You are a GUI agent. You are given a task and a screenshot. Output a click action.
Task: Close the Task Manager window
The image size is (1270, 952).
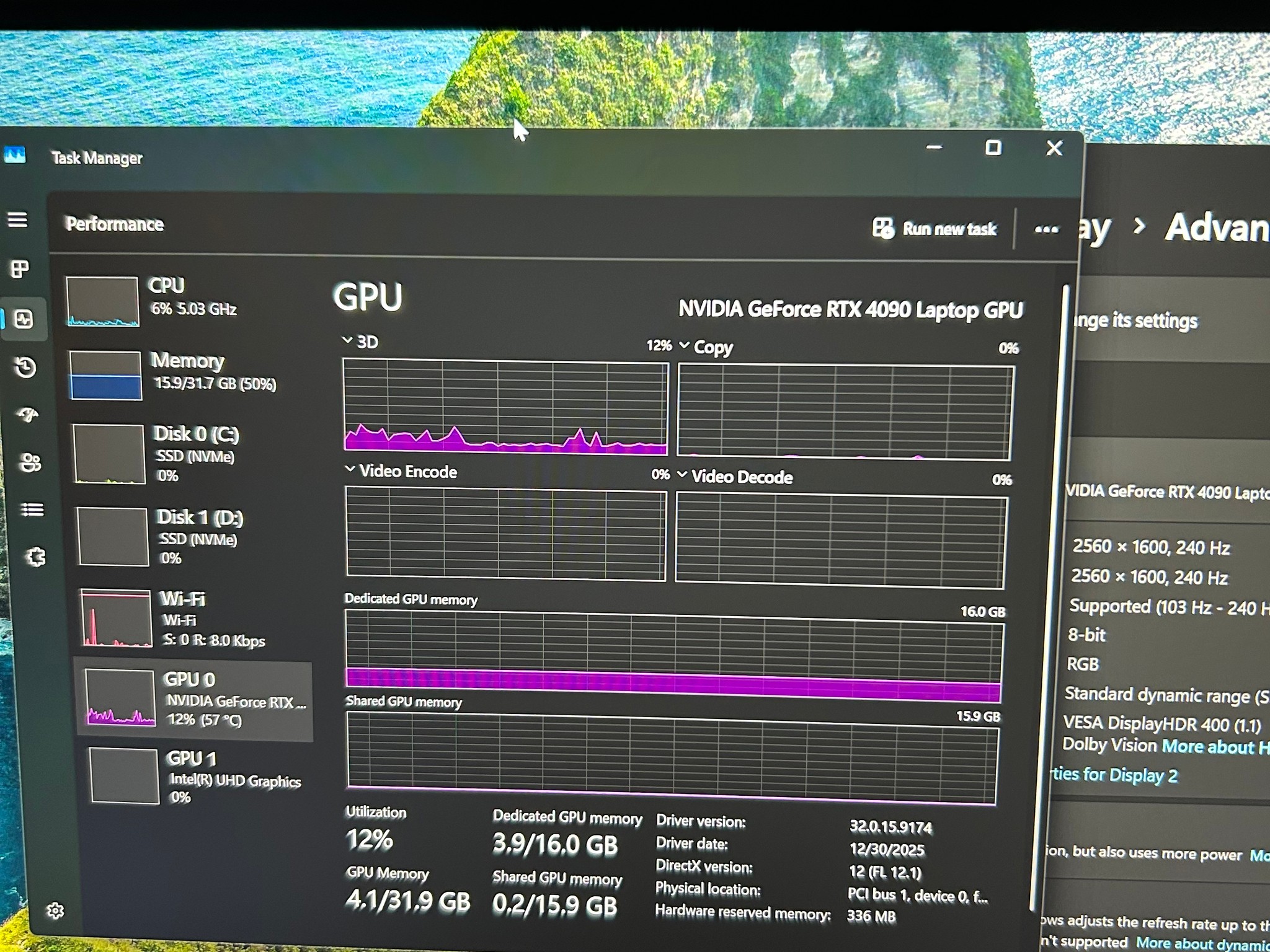click(1054, 148)
